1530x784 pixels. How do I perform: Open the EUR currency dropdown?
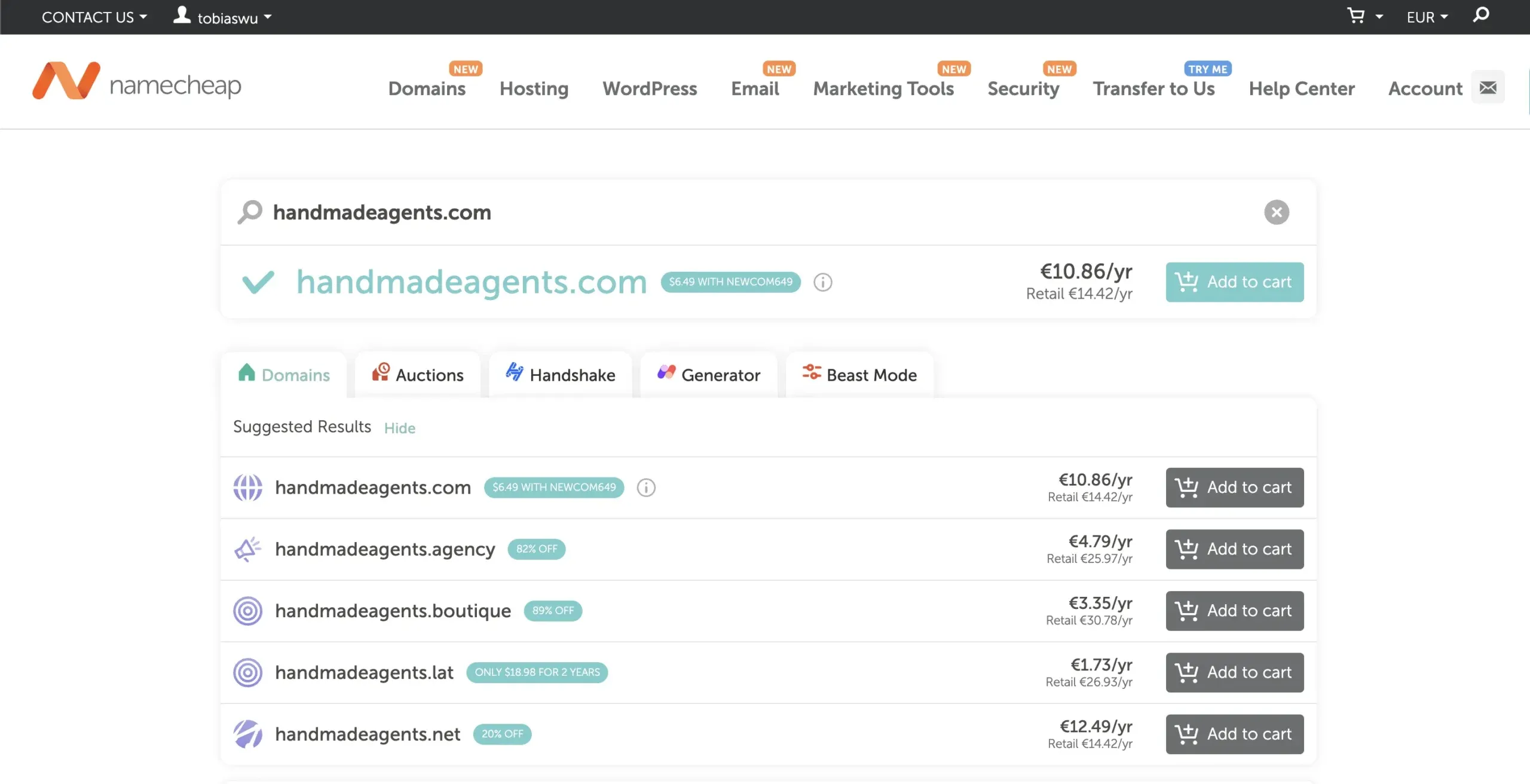[1427, 17]
